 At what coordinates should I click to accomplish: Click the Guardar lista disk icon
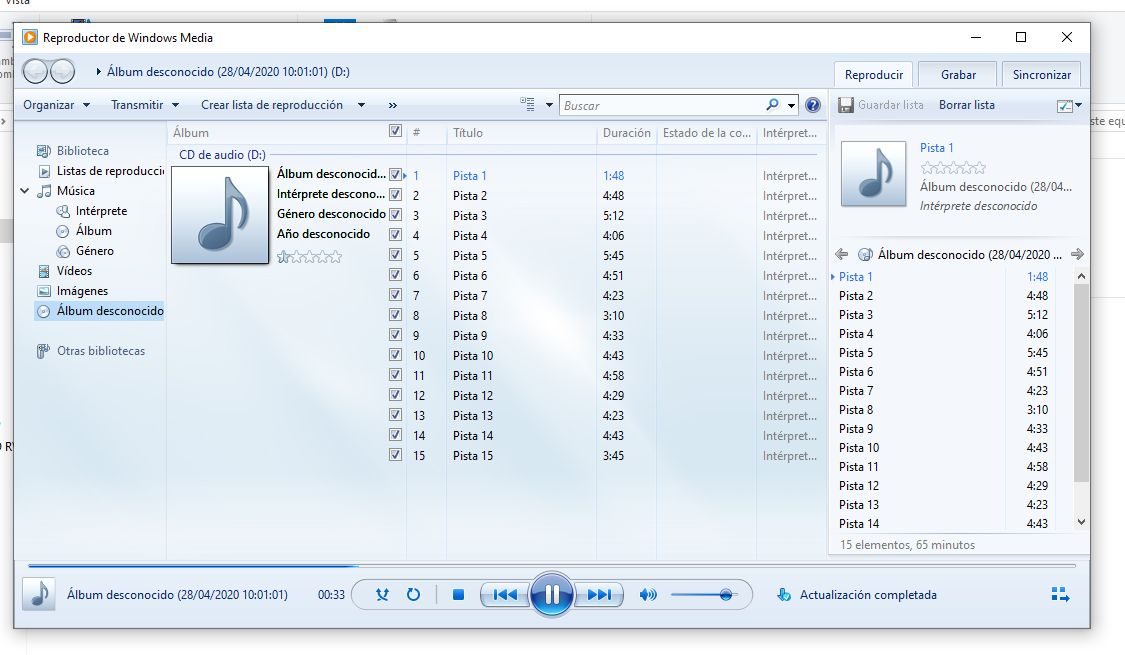[846, 105]
